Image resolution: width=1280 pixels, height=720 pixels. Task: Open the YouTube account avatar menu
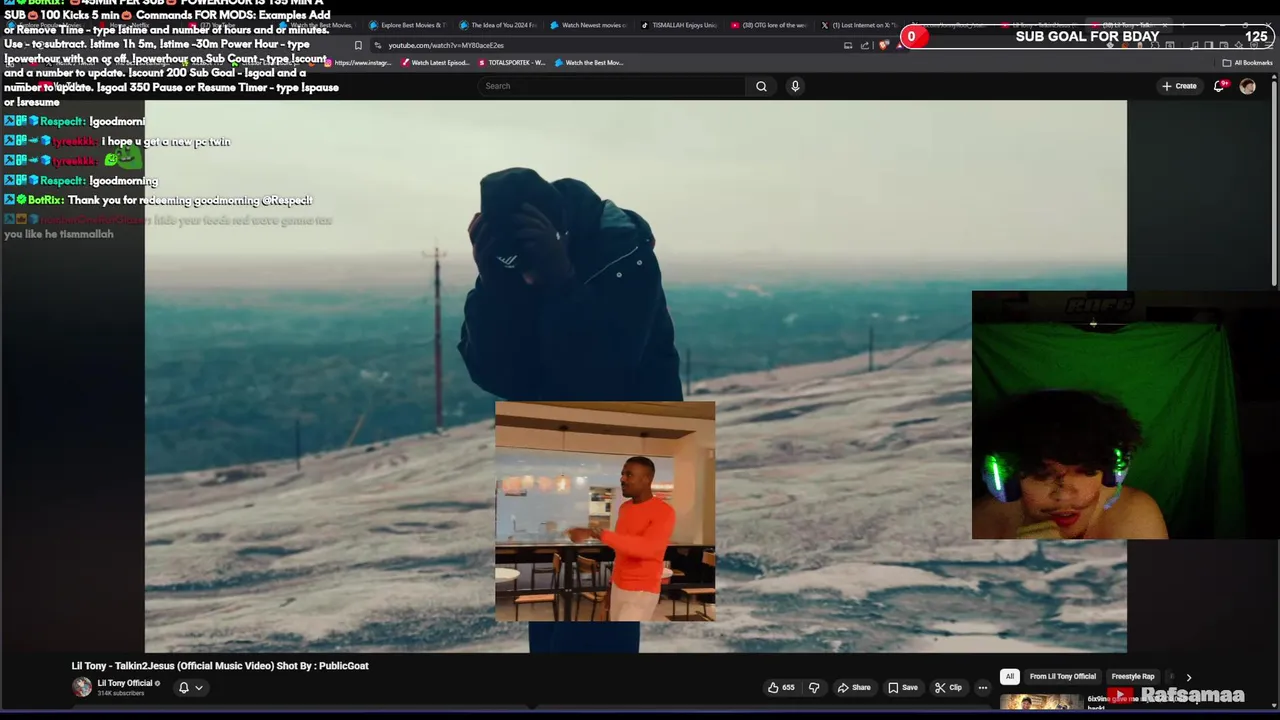[x=1247, y=86]
